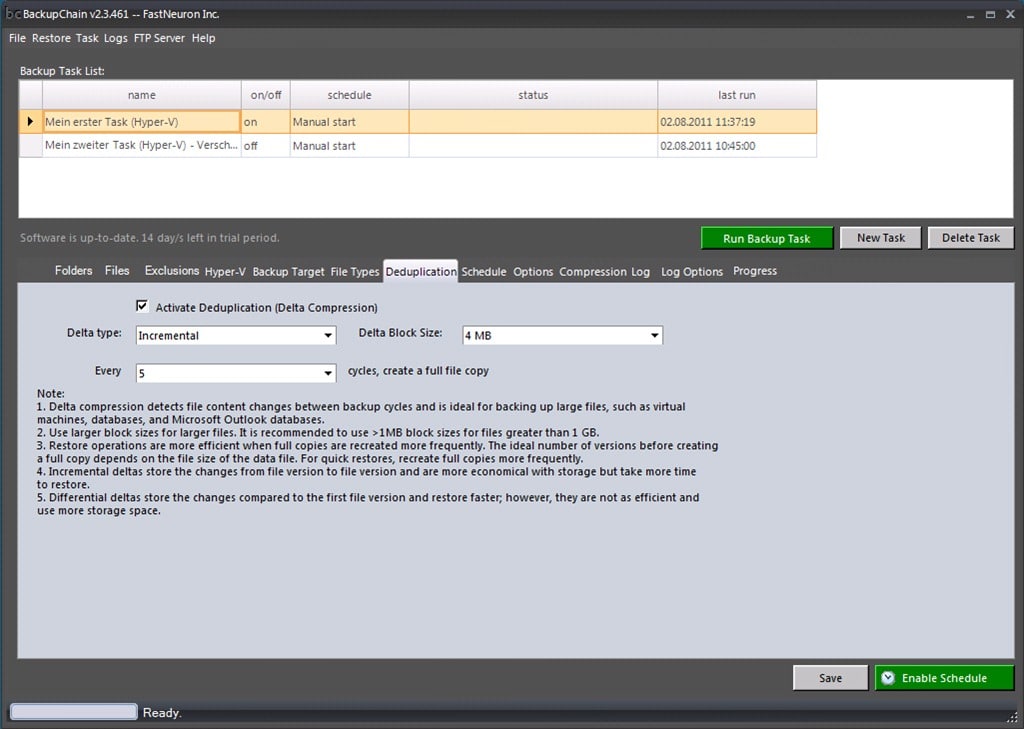The image size is (1024, 729).
Task: Click Manual start cell of Mein erster Task
Action: 349,122
